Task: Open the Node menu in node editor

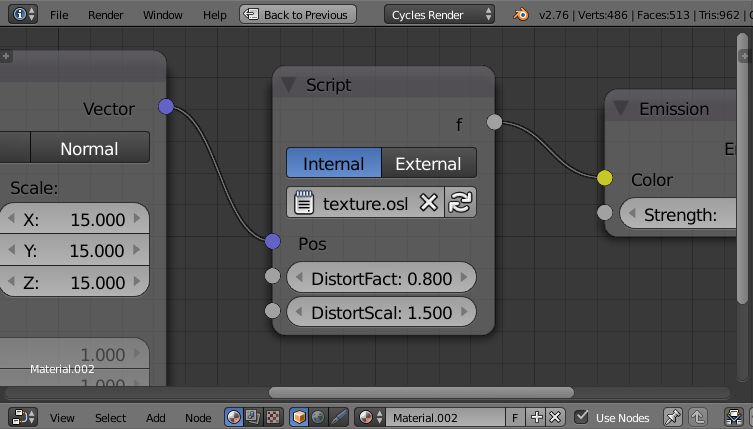Action: coord(198,417)
